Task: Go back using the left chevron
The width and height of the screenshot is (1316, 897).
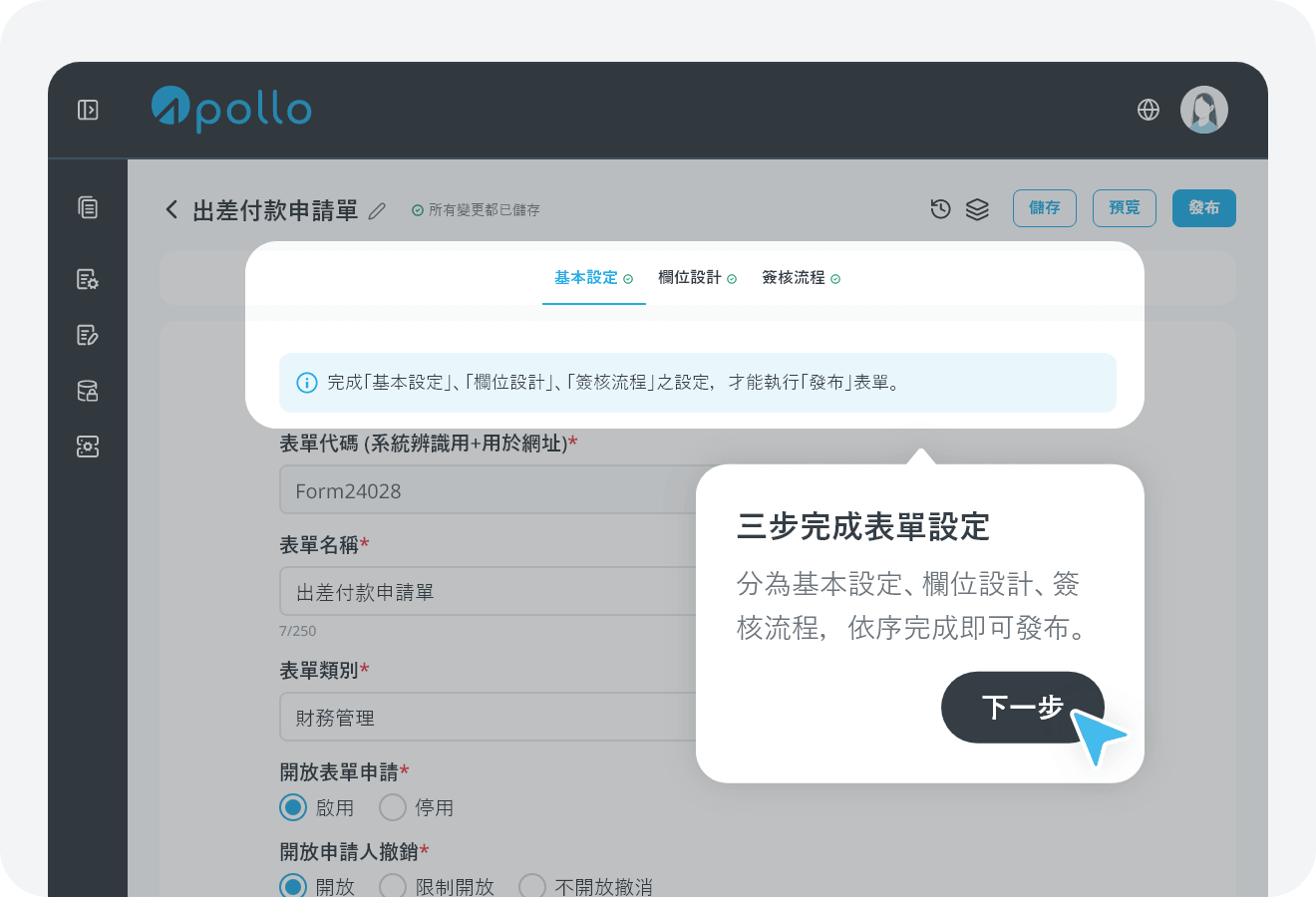Action: pos(171,209)
